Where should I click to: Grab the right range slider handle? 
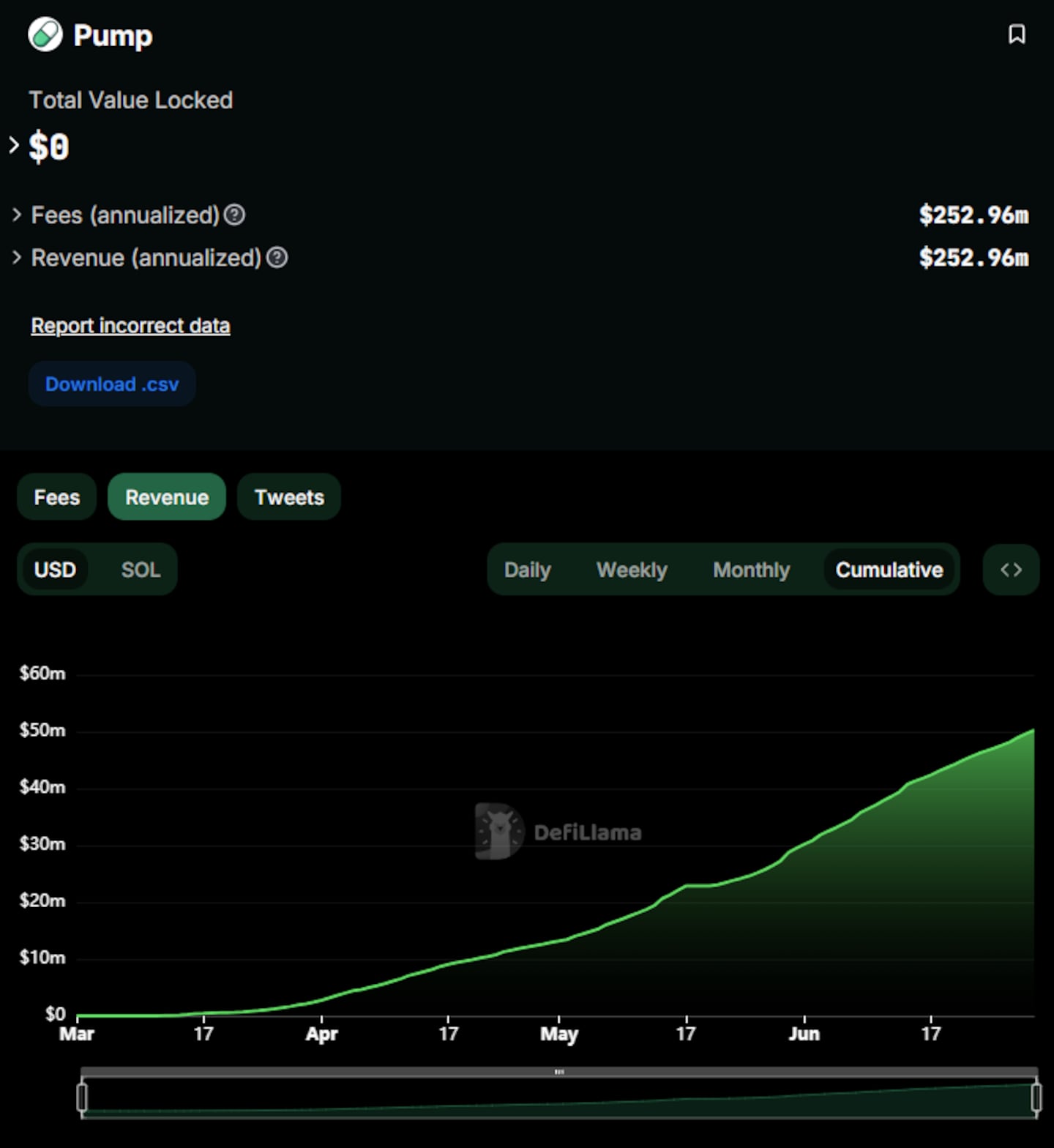pos(1036,1097)
